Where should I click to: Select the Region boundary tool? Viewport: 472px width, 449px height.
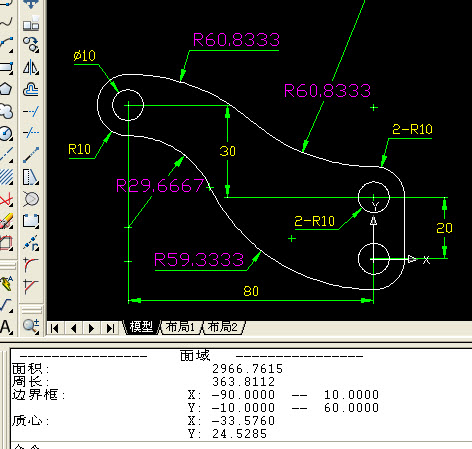6,243
